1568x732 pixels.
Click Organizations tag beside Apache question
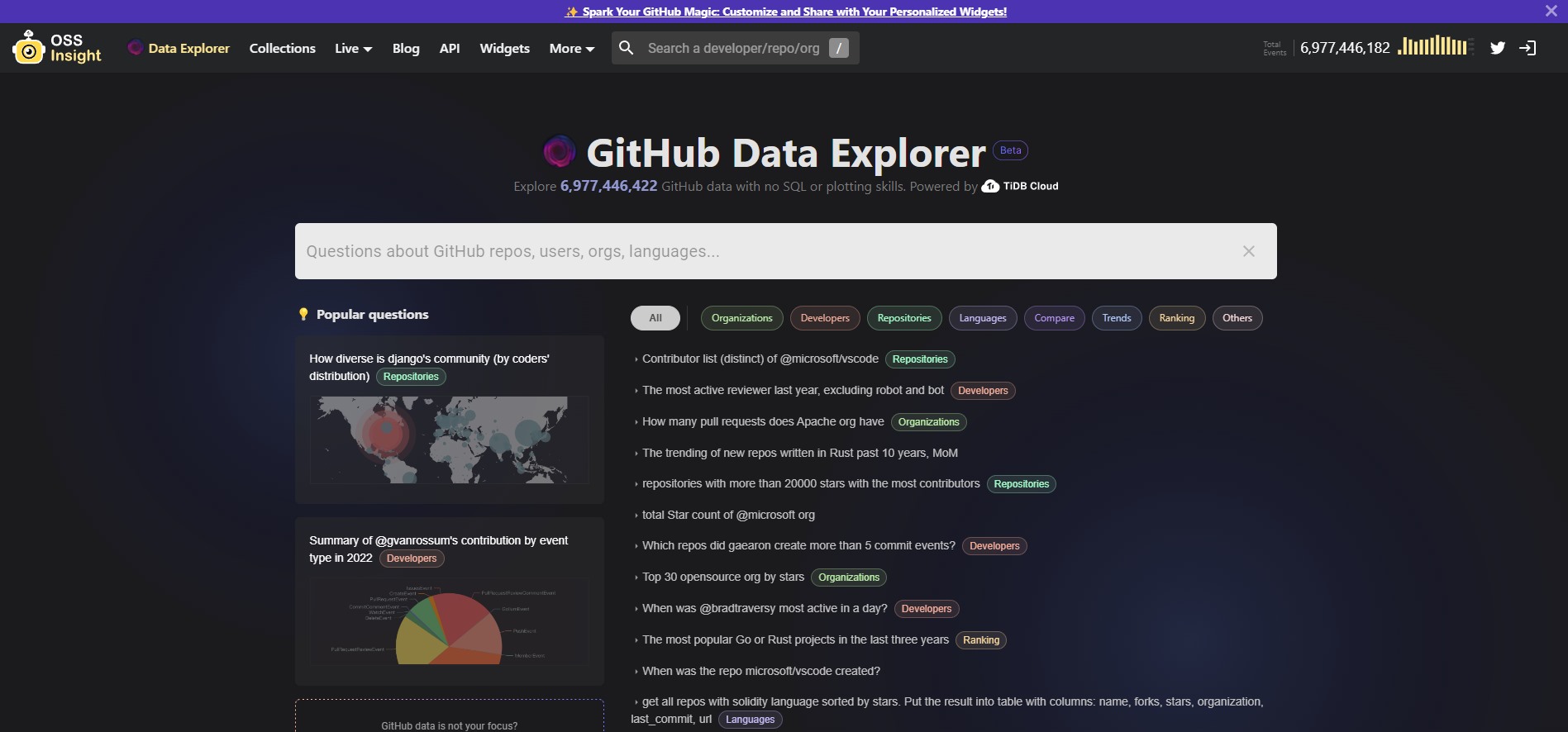(929, 422)
